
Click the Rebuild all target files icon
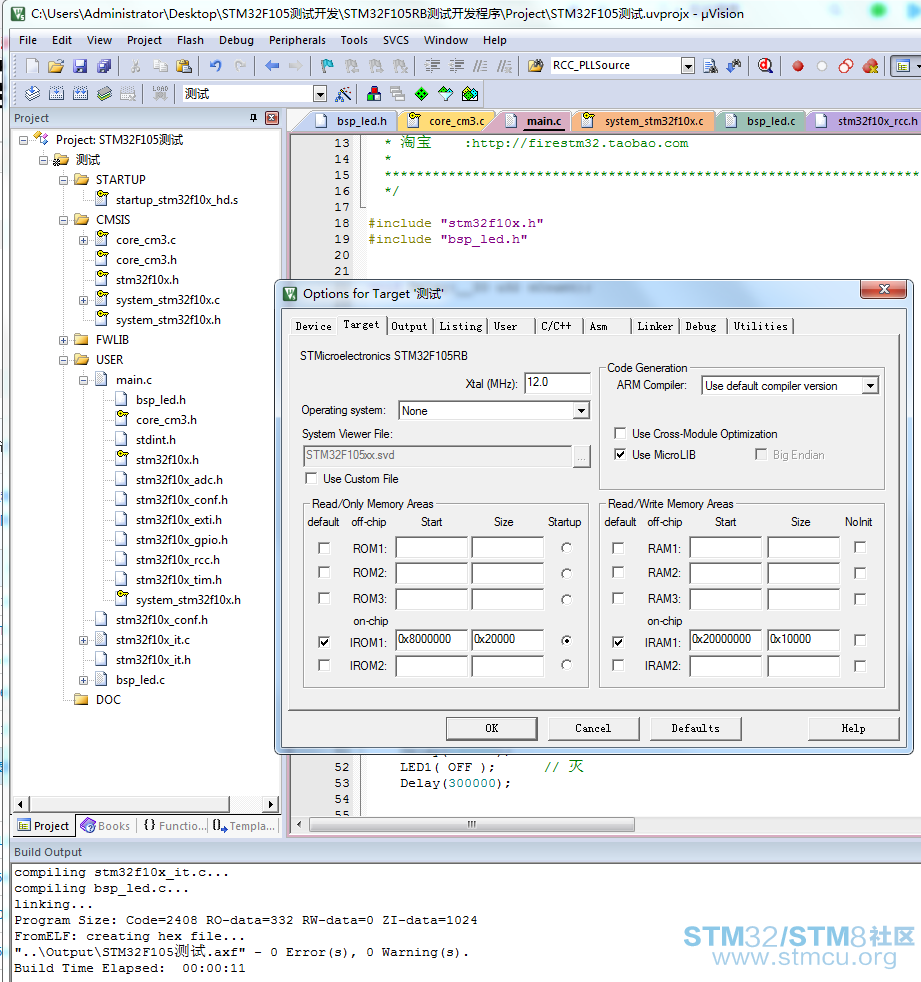[80, 94]
